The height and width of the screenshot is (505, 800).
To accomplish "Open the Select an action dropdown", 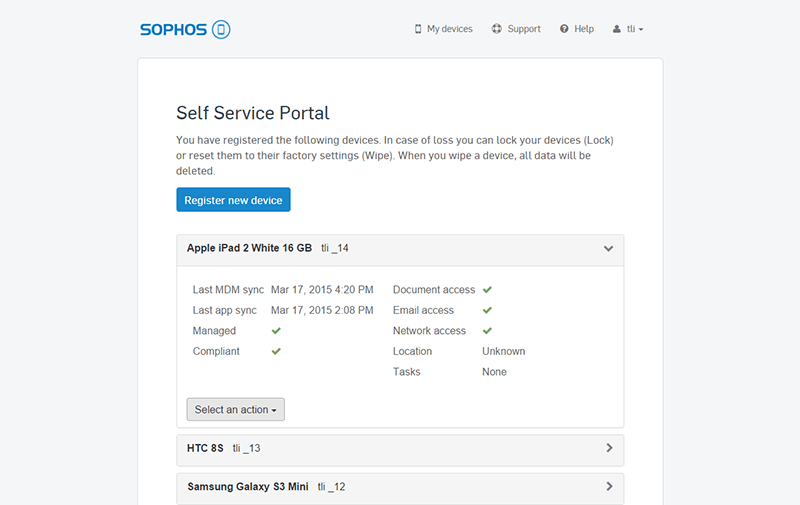I will pyautogui.click(x=235, y=410).
